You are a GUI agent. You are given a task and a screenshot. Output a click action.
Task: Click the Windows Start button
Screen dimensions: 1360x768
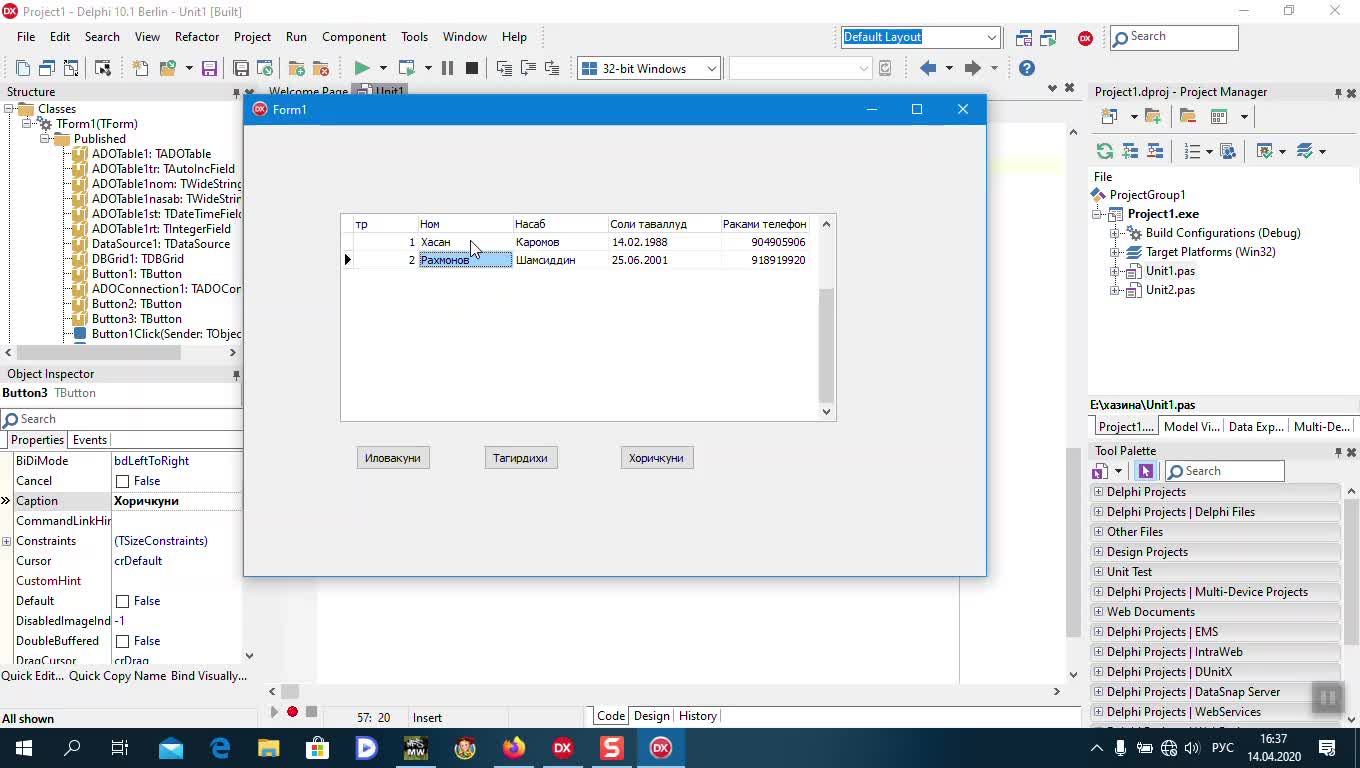click(23, 747)
